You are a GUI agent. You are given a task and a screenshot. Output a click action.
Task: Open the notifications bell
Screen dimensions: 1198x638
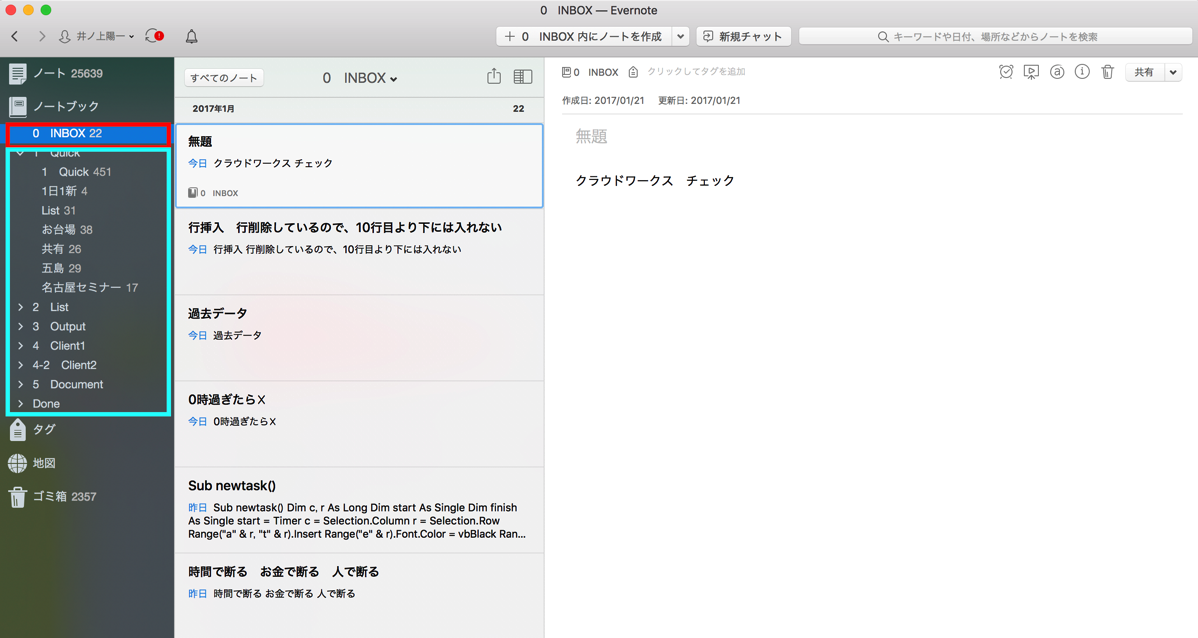click(192, 36)
